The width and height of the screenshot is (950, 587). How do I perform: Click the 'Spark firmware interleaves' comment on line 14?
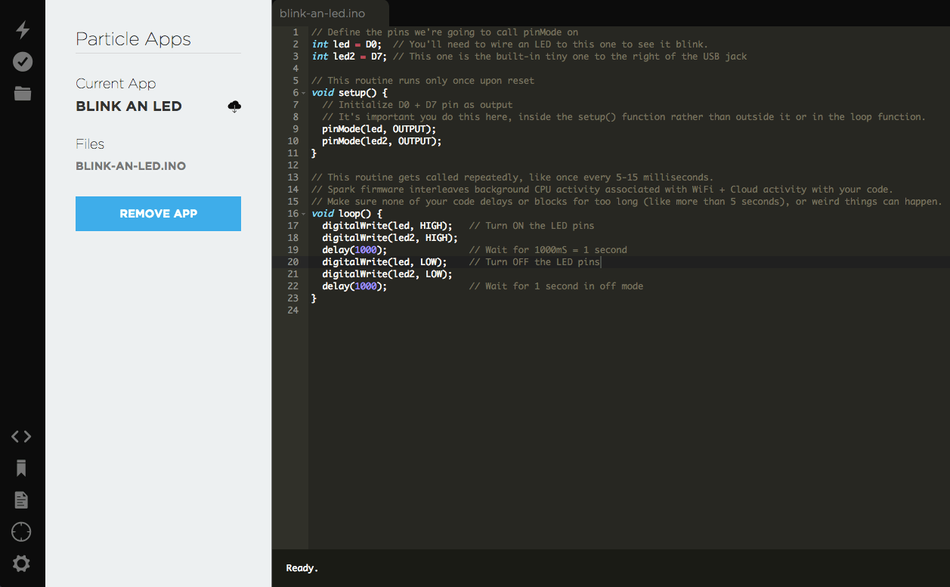point(602,190)
